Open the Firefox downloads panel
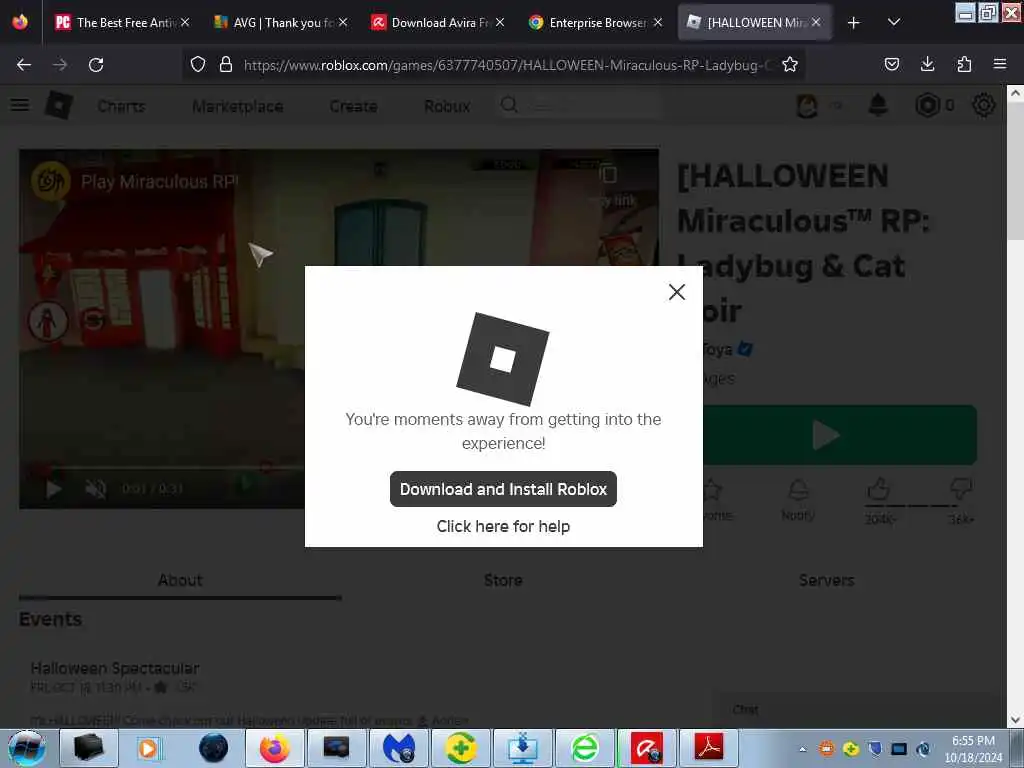The image size is (1024, 768). tap(927, 65)
